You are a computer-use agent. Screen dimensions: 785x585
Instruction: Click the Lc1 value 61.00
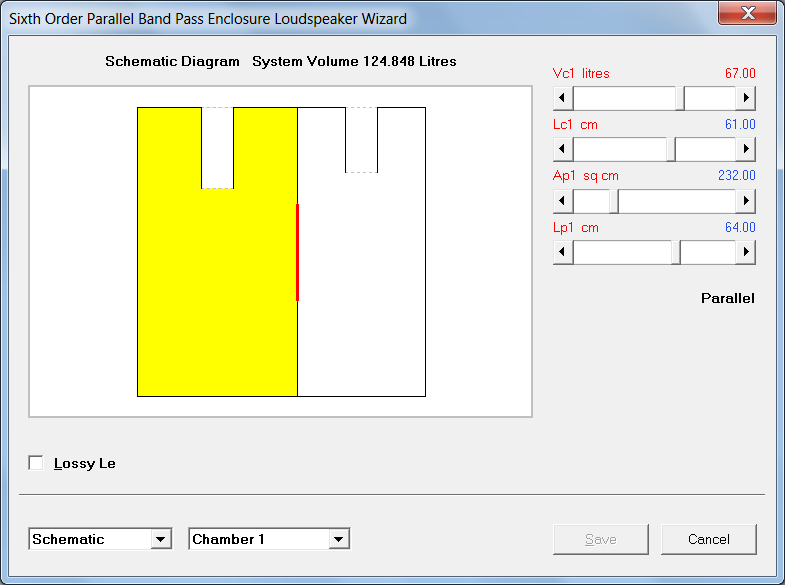pos(740,124)
